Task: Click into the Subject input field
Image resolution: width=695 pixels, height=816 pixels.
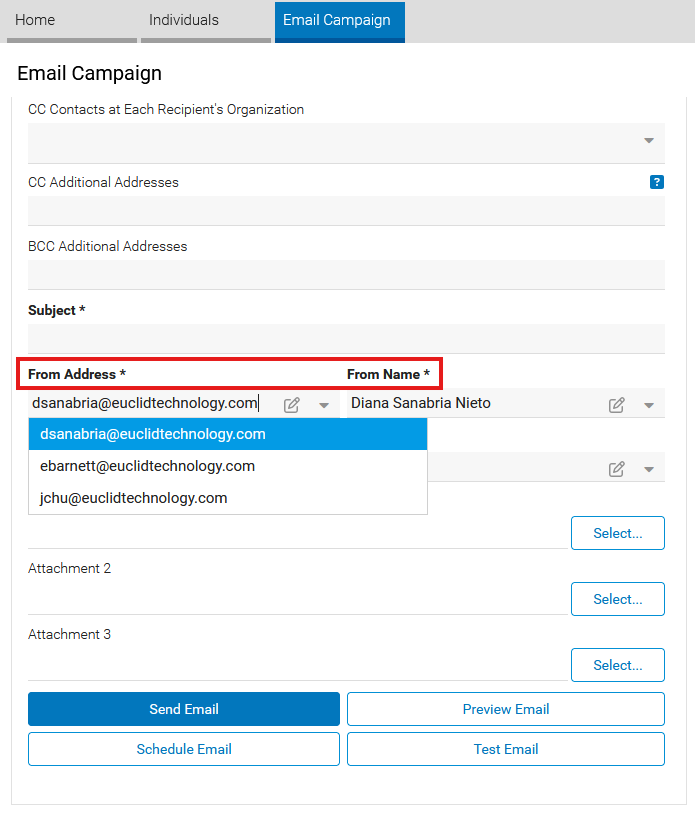Action: tap(346, 339)
